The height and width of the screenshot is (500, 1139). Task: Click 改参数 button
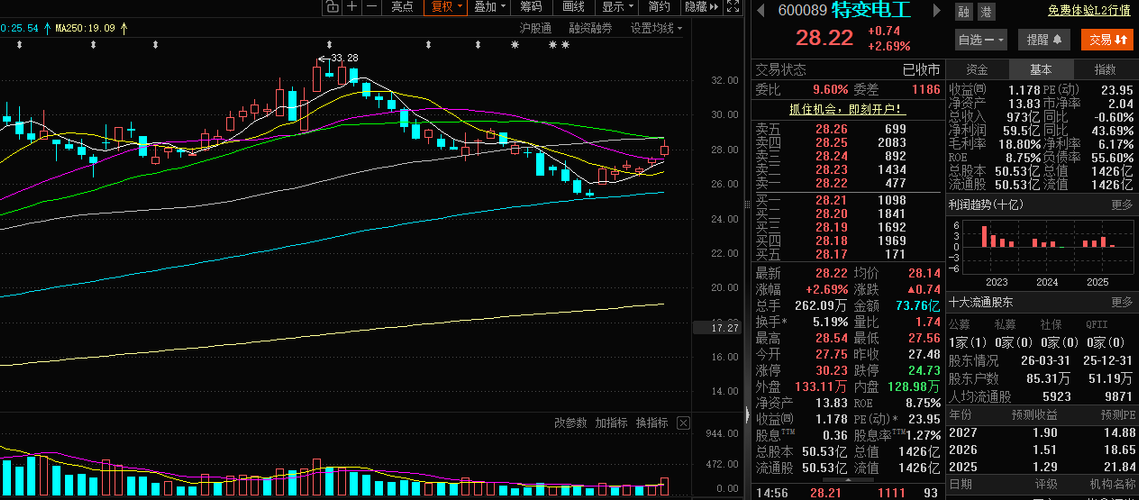[570, 423]
